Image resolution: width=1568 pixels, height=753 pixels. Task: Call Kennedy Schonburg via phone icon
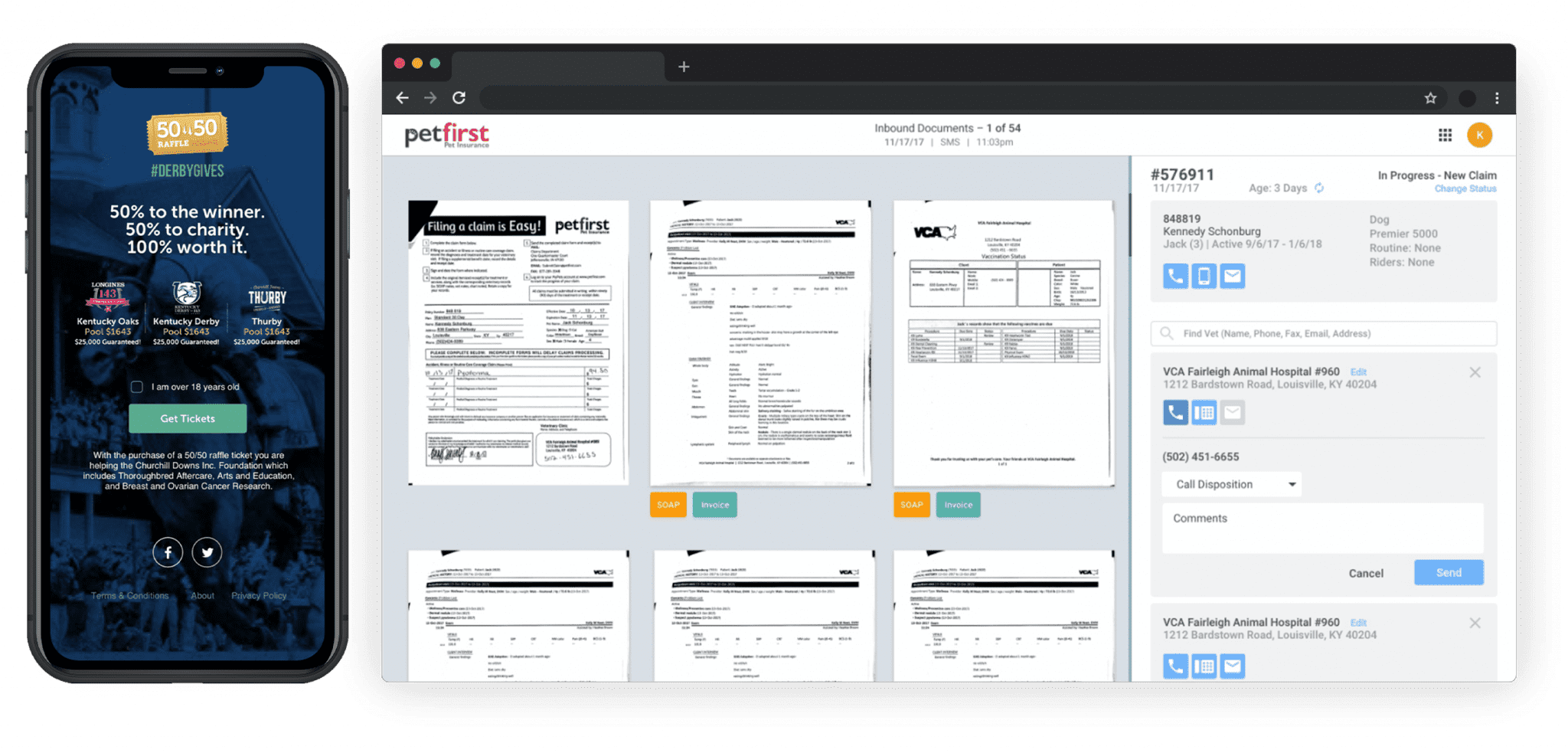pos(1175,276)
